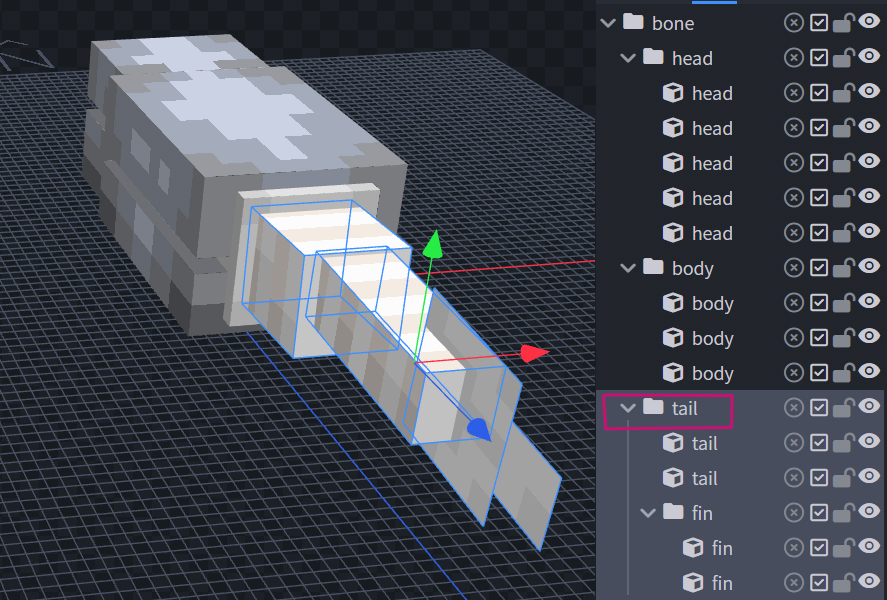This screenshot has width=887, height=600.
Task: Lock the bone group
Action: 843,23
